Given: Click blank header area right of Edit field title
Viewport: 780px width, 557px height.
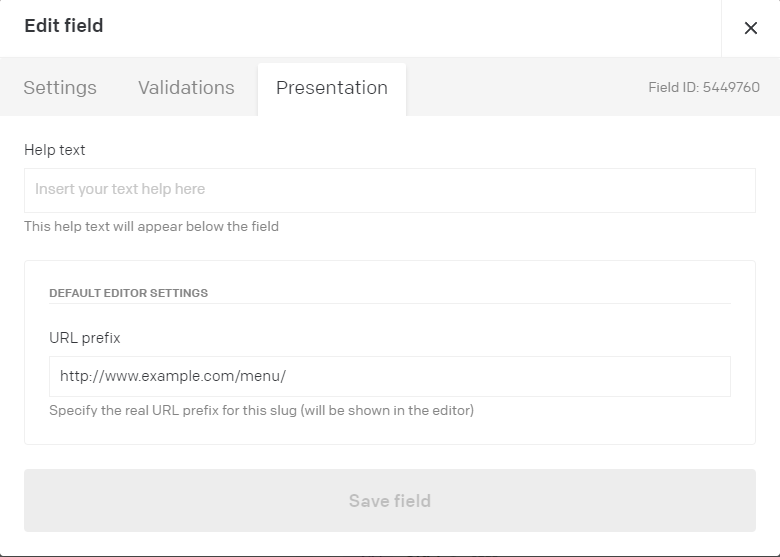Looking at the screenshot, I should tap(408, 28).
